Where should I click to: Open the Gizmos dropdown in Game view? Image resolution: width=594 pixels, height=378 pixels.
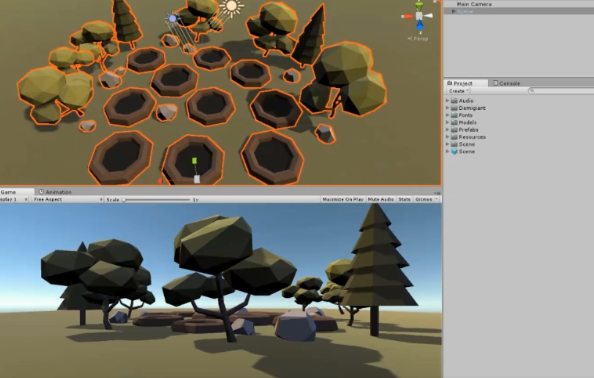click(426, 199)
